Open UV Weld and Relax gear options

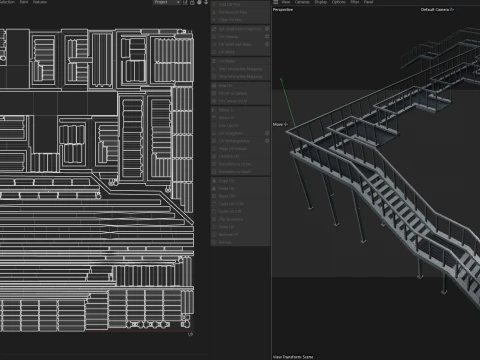click(x=267, y=44)
